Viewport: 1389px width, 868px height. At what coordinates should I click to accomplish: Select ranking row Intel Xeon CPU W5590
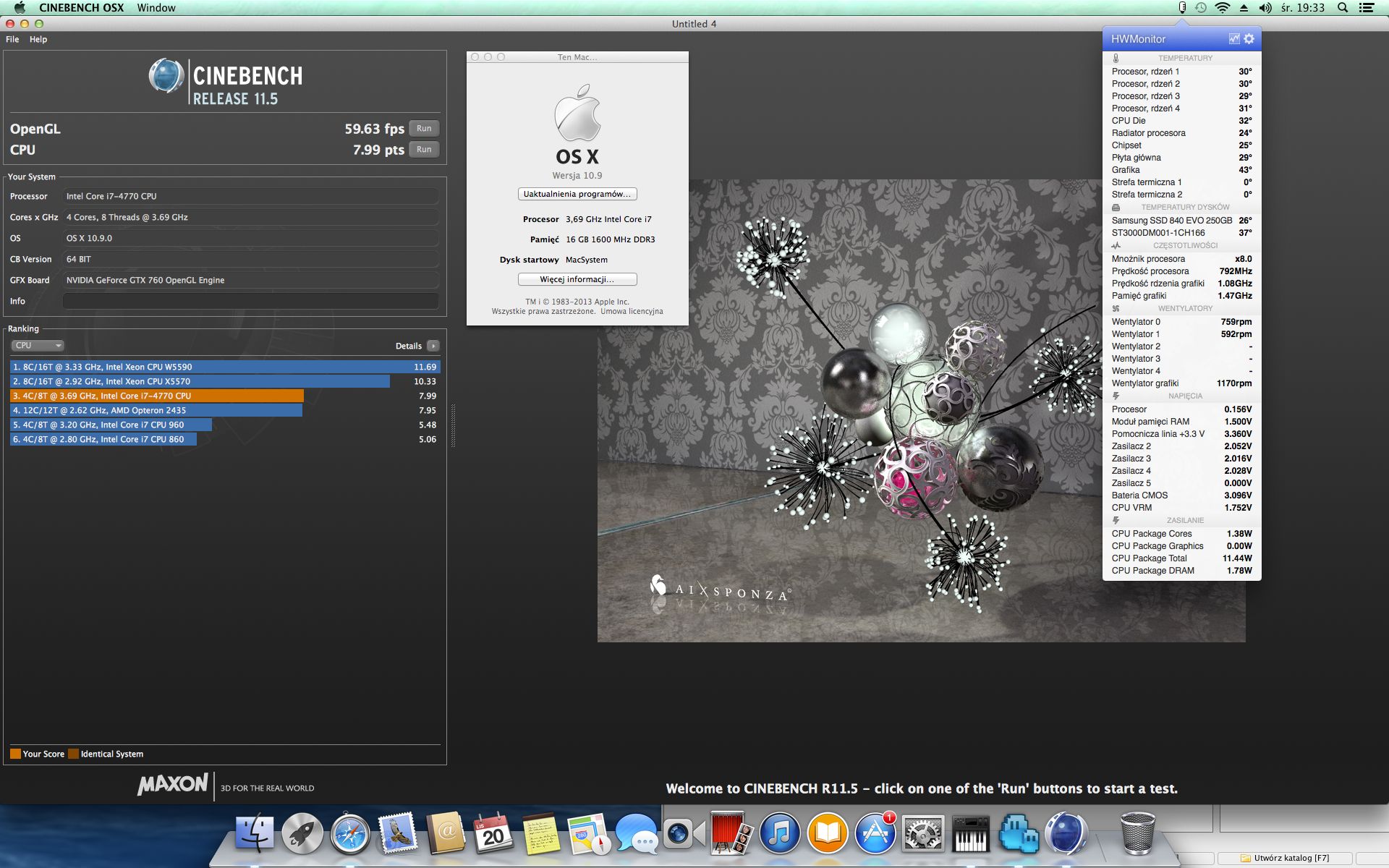(224, 367)
